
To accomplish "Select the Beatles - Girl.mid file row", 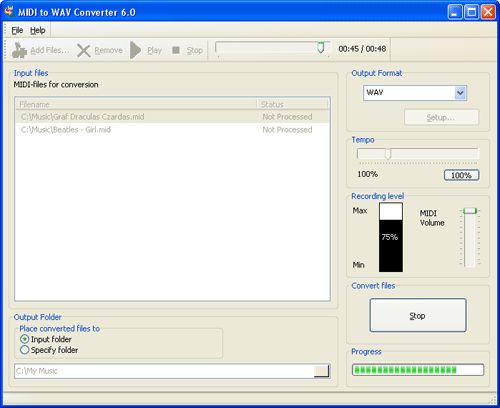I will (x=172, y=130).
